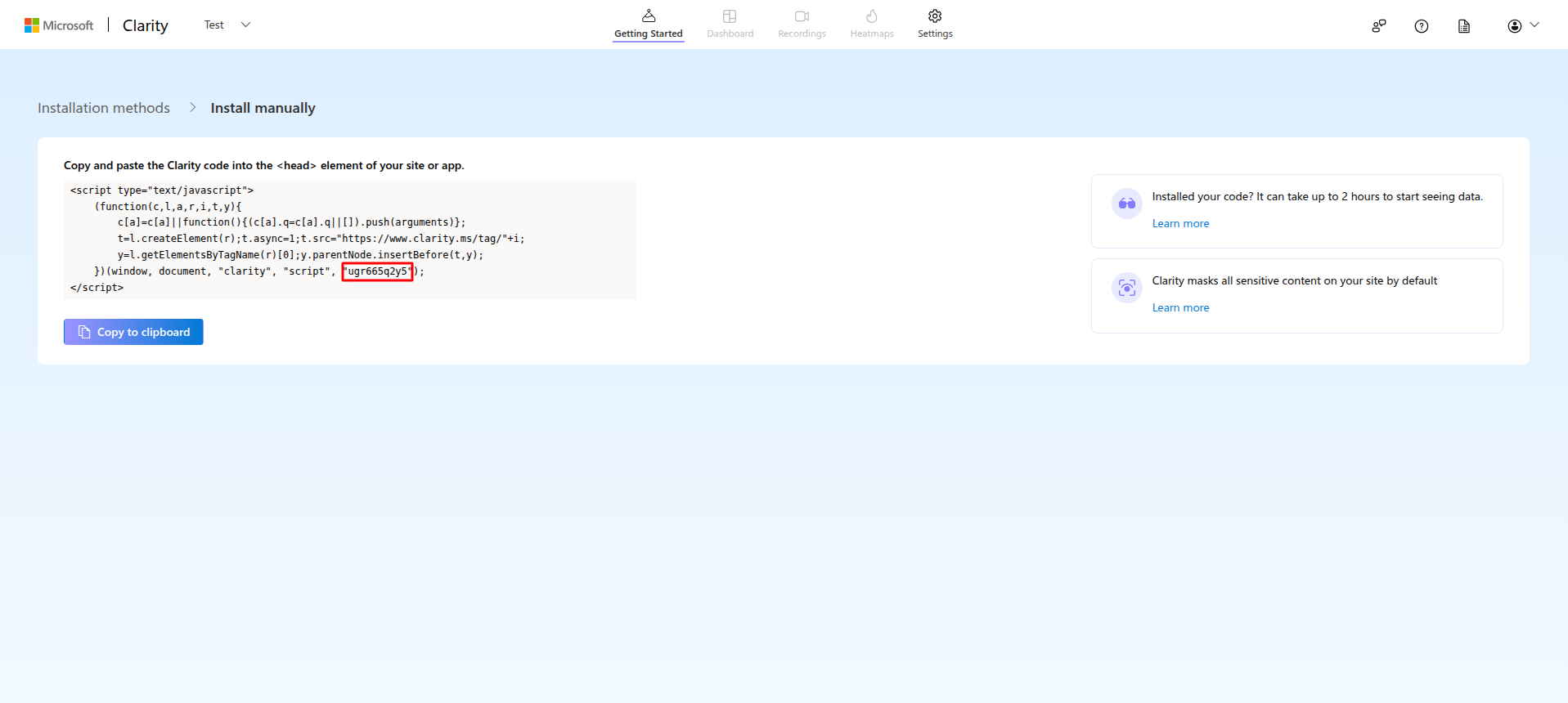Click the Settings gear icon
Image resolution: width=1568 pixels, height=703 pixels.
coord(935,16)
